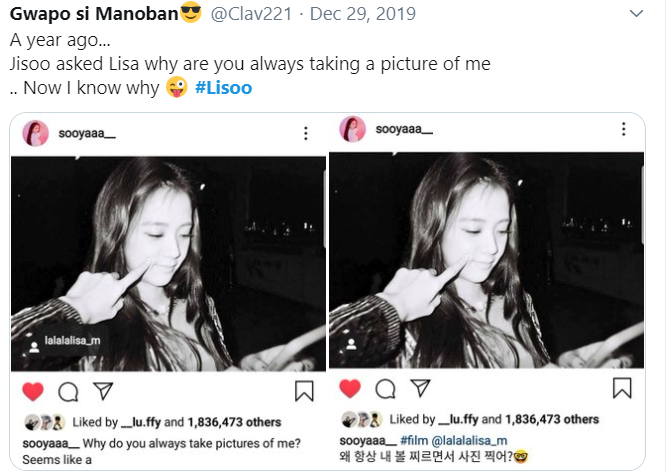
Task: Click the comment bubble on right post
Action: coord(386,388)
